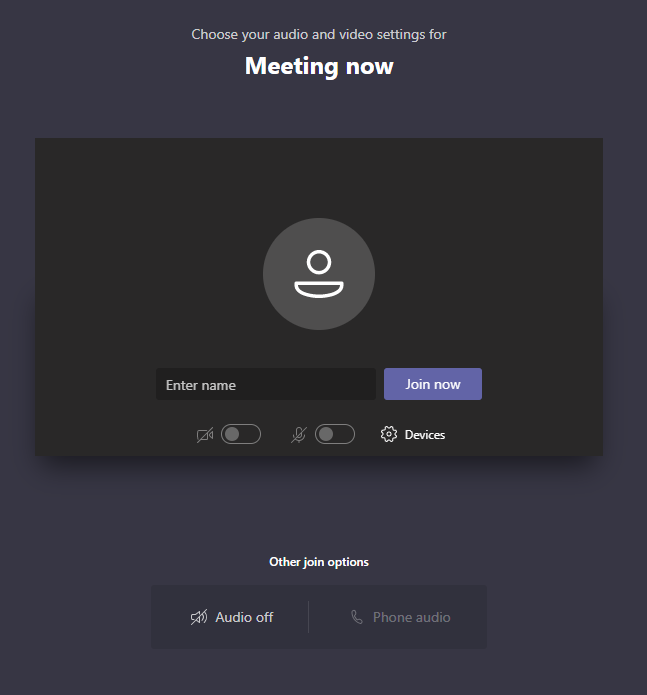Select the Phone audio option

tap(401, 617)
